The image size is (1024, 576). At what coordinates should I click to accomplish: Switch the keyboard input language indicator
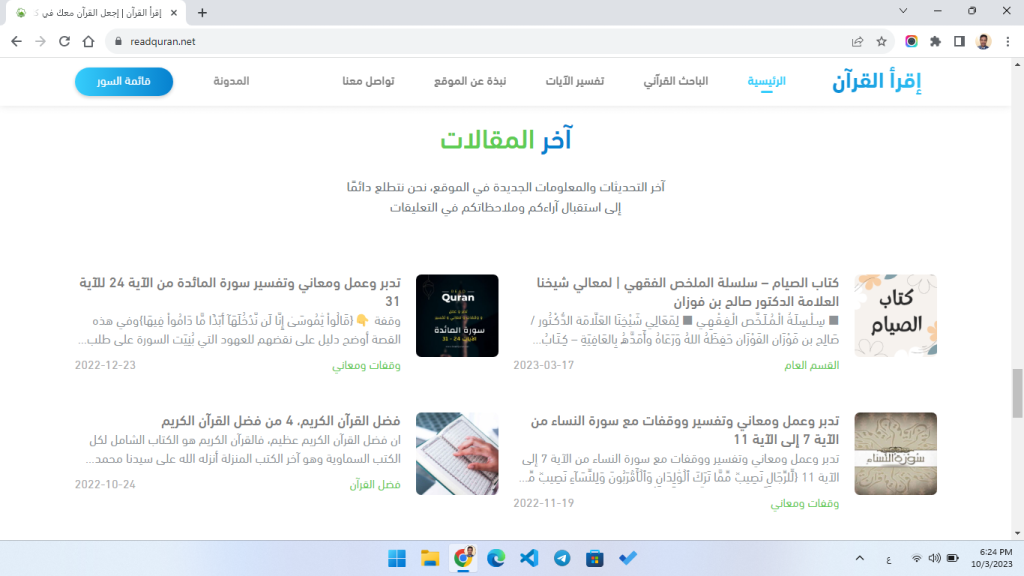point(889,559)
